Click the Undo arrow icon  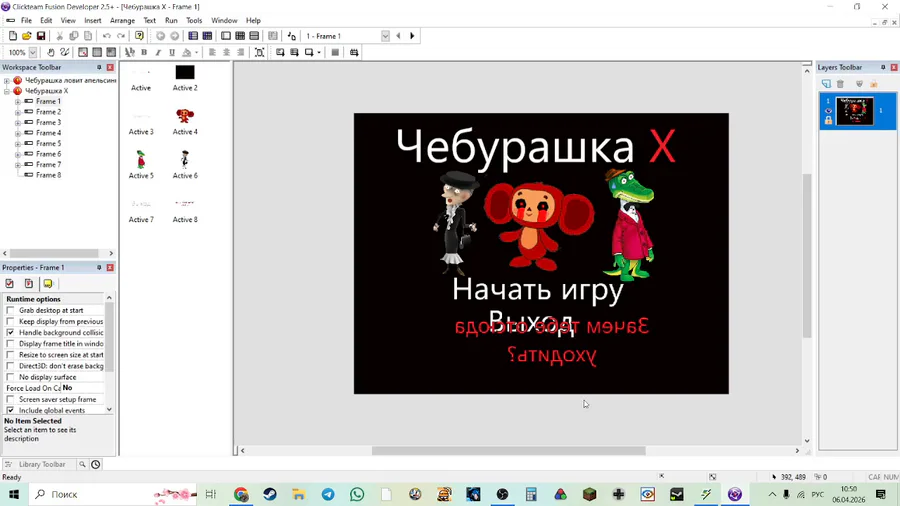point(107,36)
